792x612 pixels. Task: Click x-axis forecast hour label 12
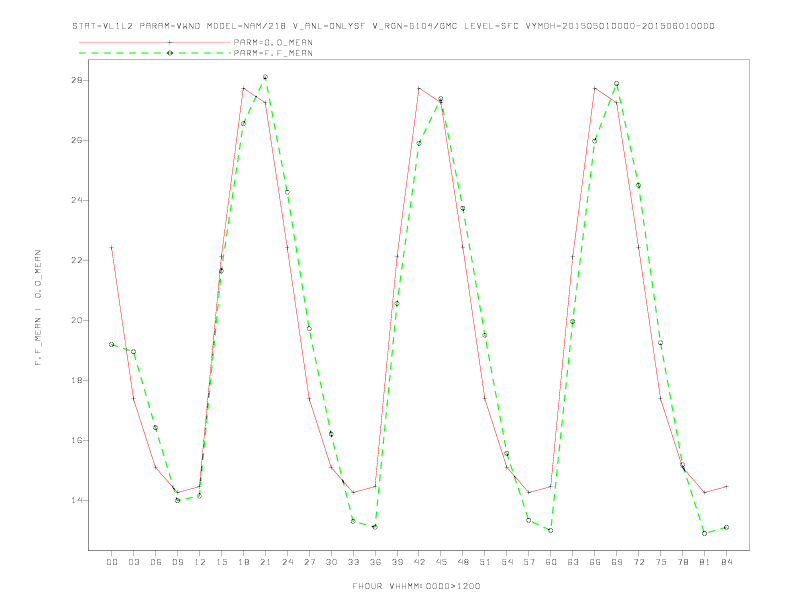click(200, 562)
